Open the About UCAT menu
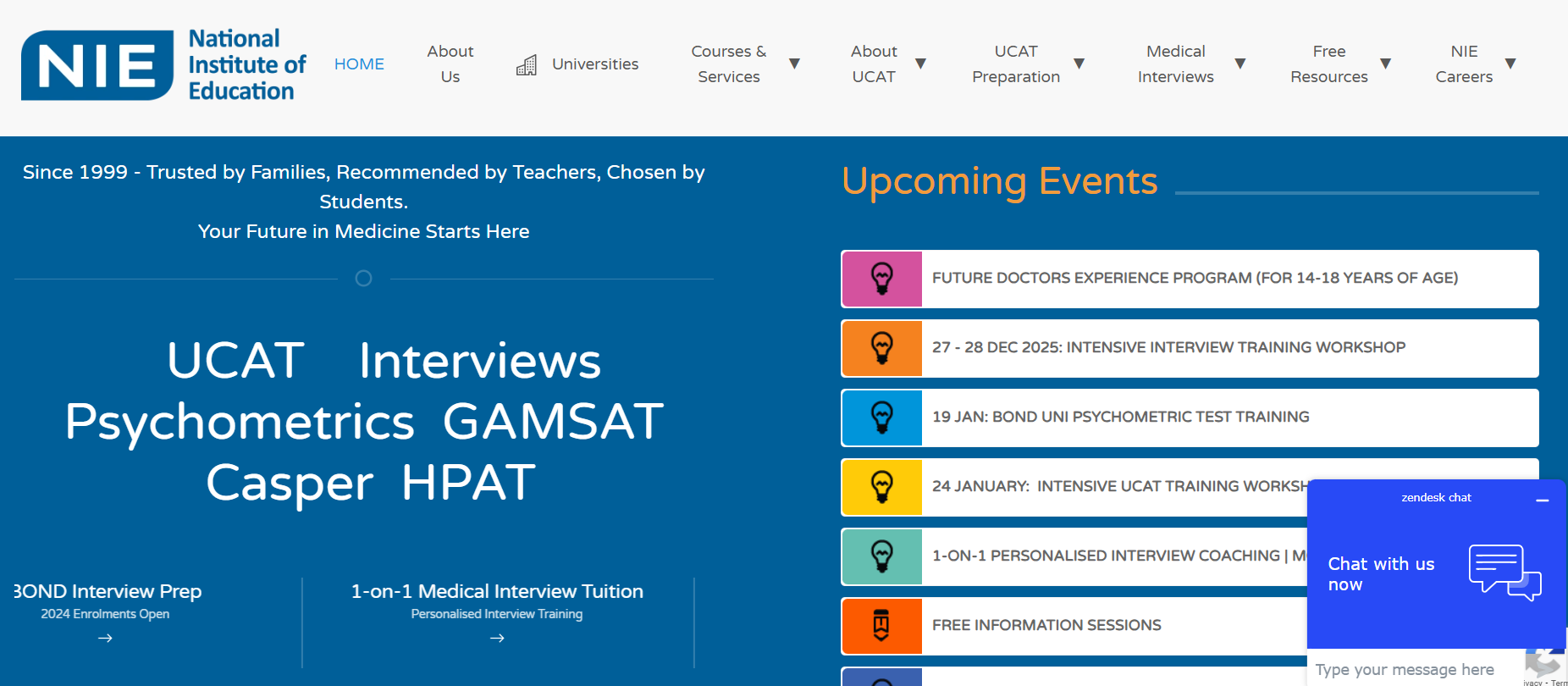1568x686 pixels. 874,64
